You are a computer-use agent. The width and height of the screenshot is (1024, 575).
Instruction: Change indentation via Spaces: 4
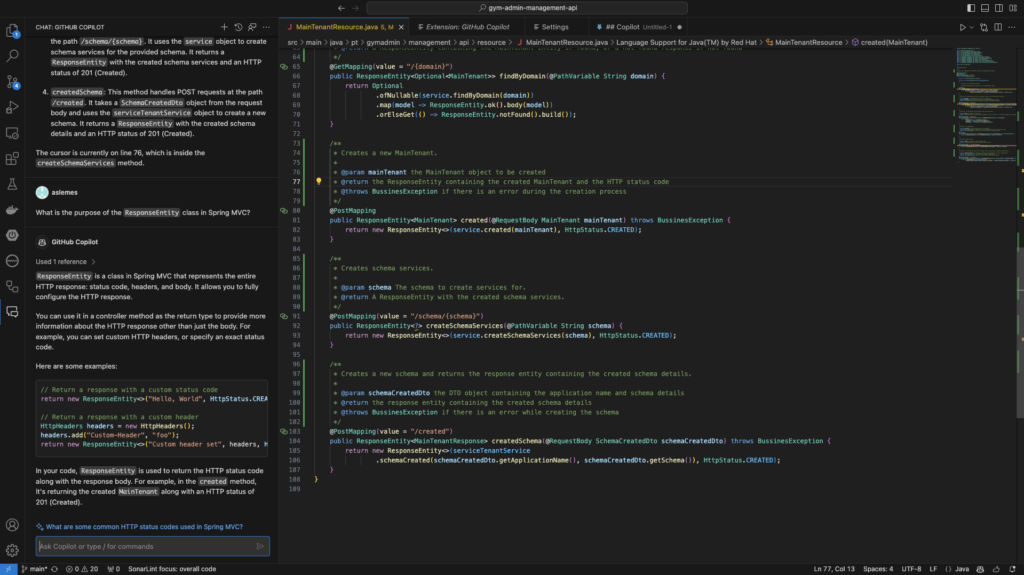click(878, 569)
